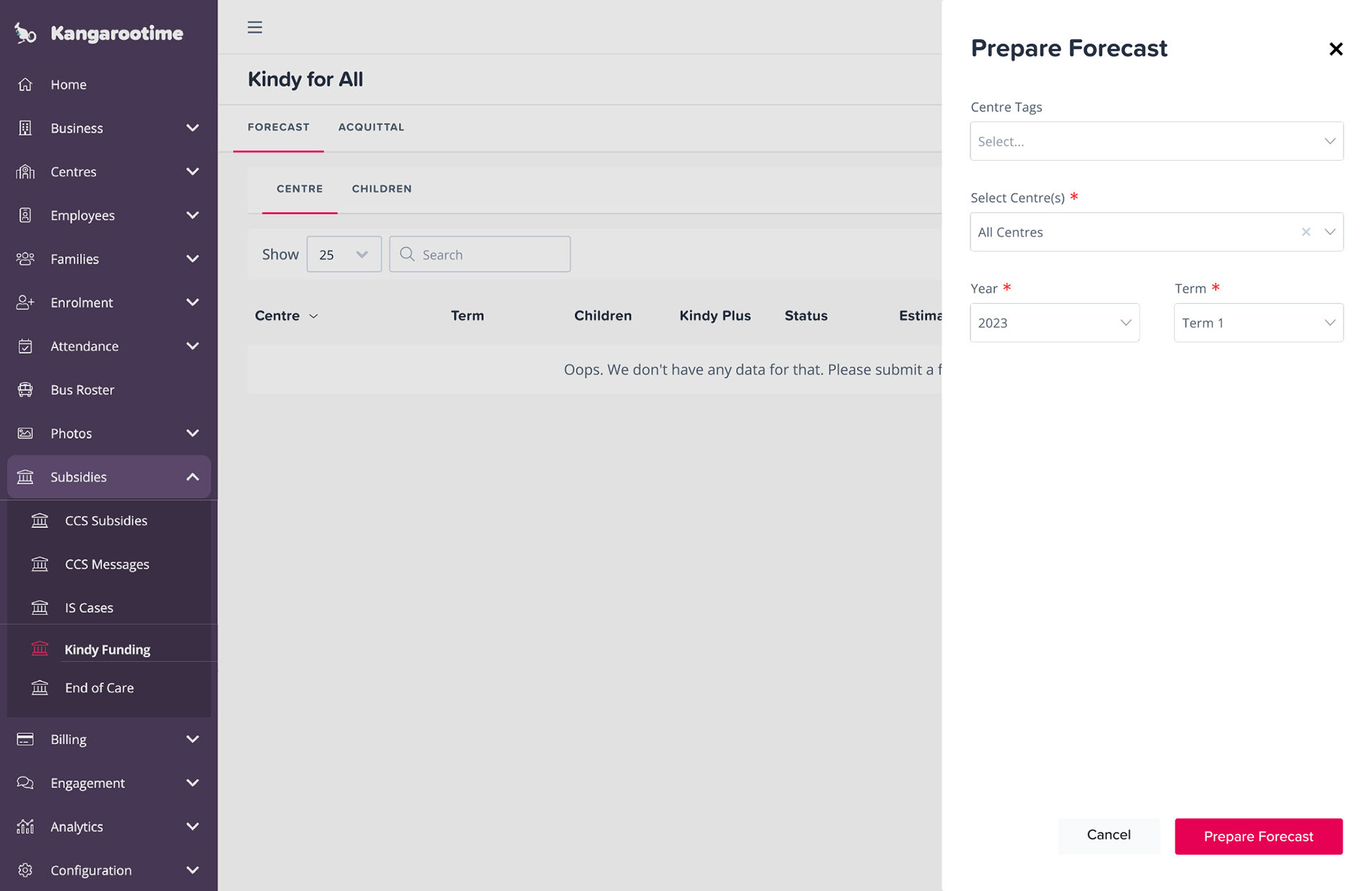Click the Engagement chat icon

(25, 782)
